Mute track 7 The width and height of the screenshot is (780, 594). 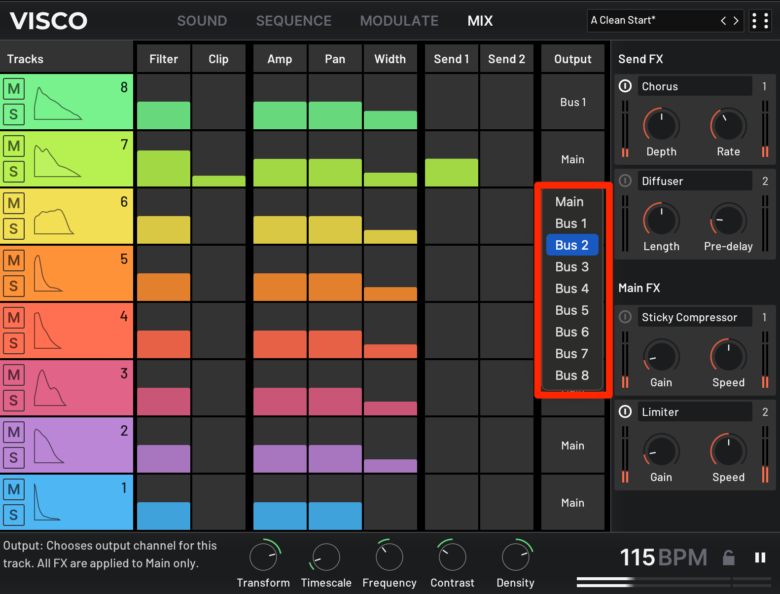[x=14, y=146]
